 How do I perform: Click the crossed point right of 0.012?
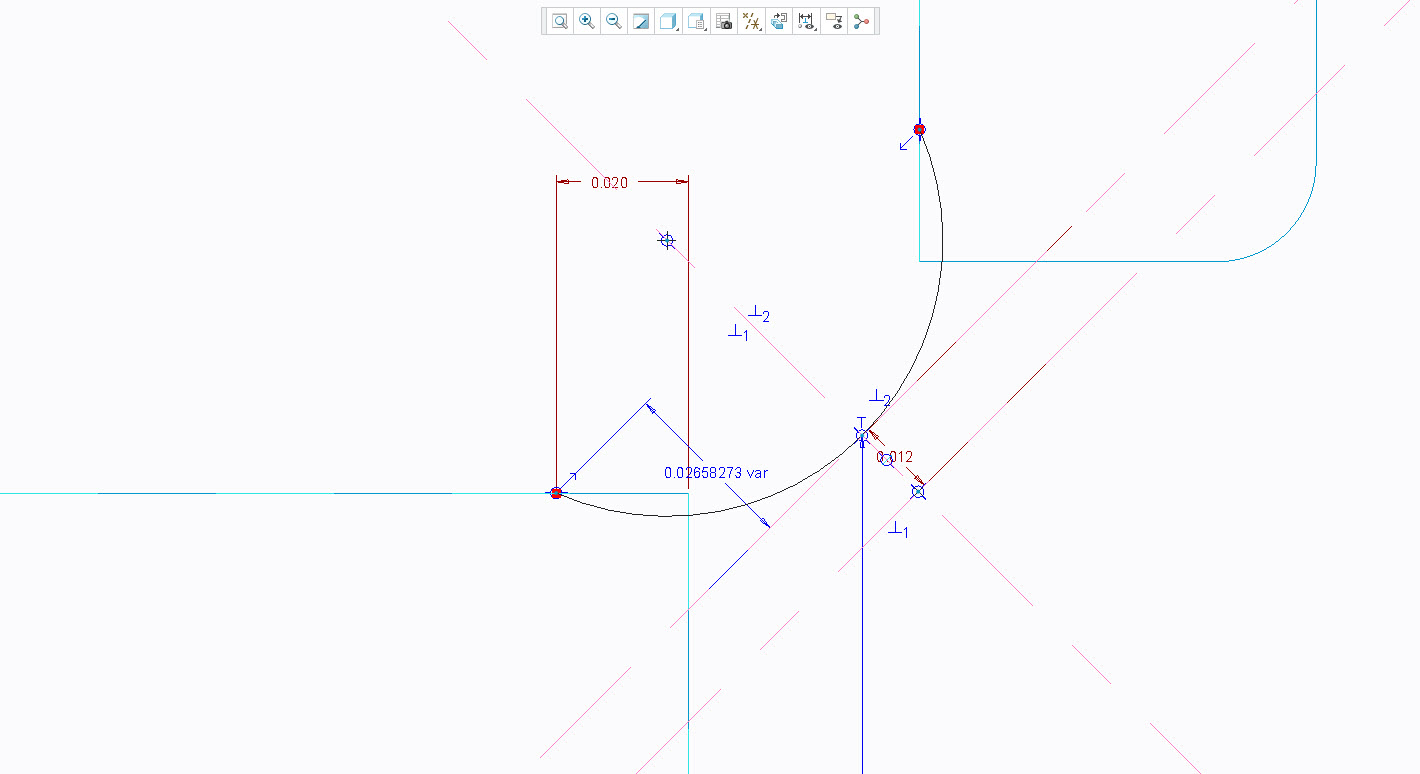[x=918, y=491]
